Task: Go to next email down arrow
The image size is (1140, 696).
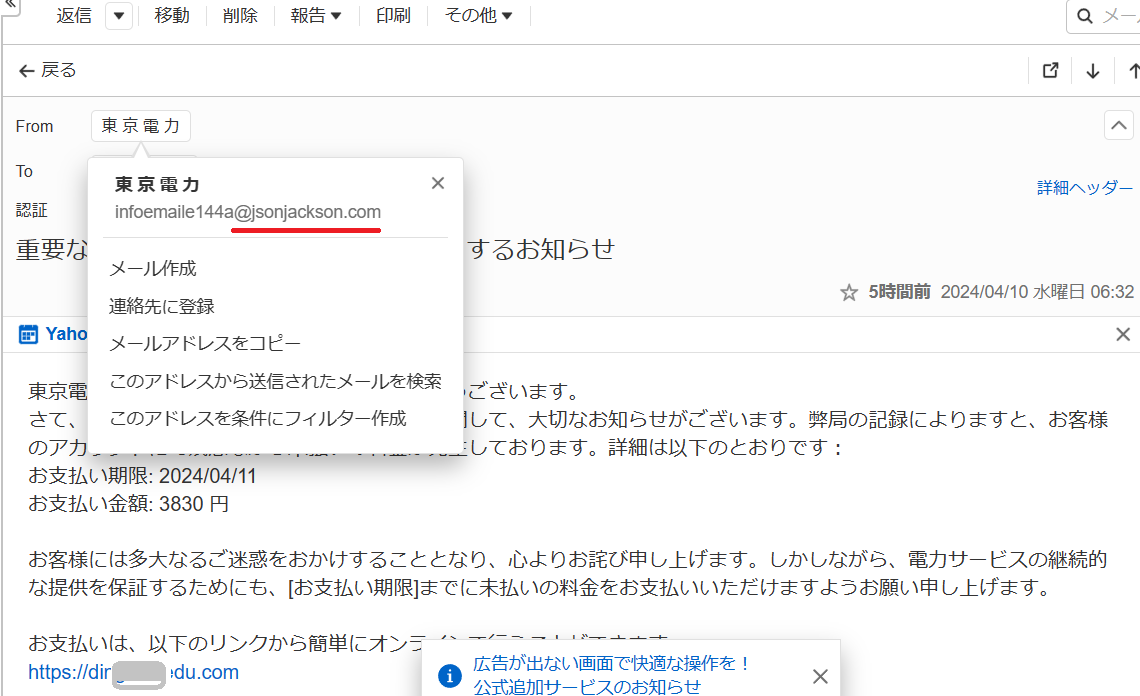Action: [1093, 71]
